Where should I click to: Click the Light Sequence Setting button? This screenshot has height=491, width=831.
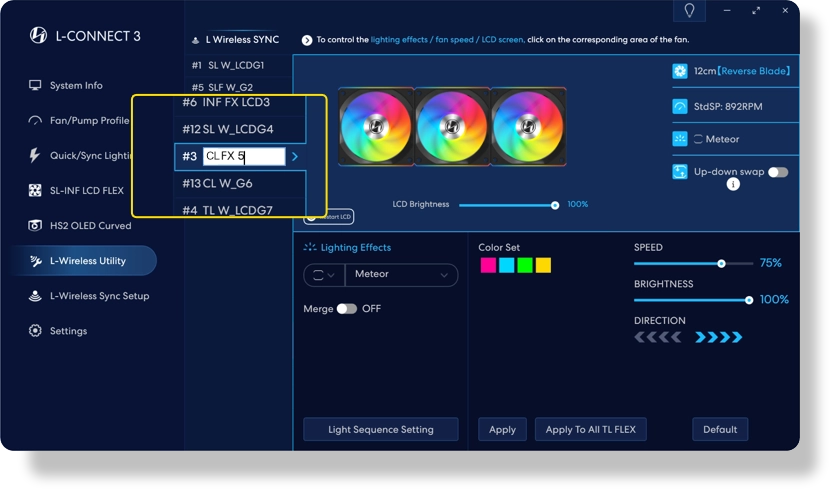tap(381, 429)
